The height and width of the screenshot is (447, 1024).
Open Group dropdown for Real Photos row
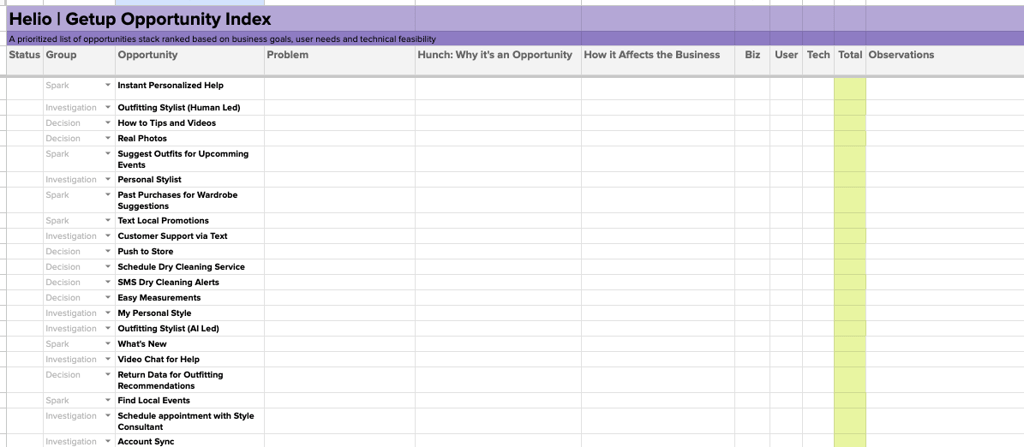pos(108,139)
